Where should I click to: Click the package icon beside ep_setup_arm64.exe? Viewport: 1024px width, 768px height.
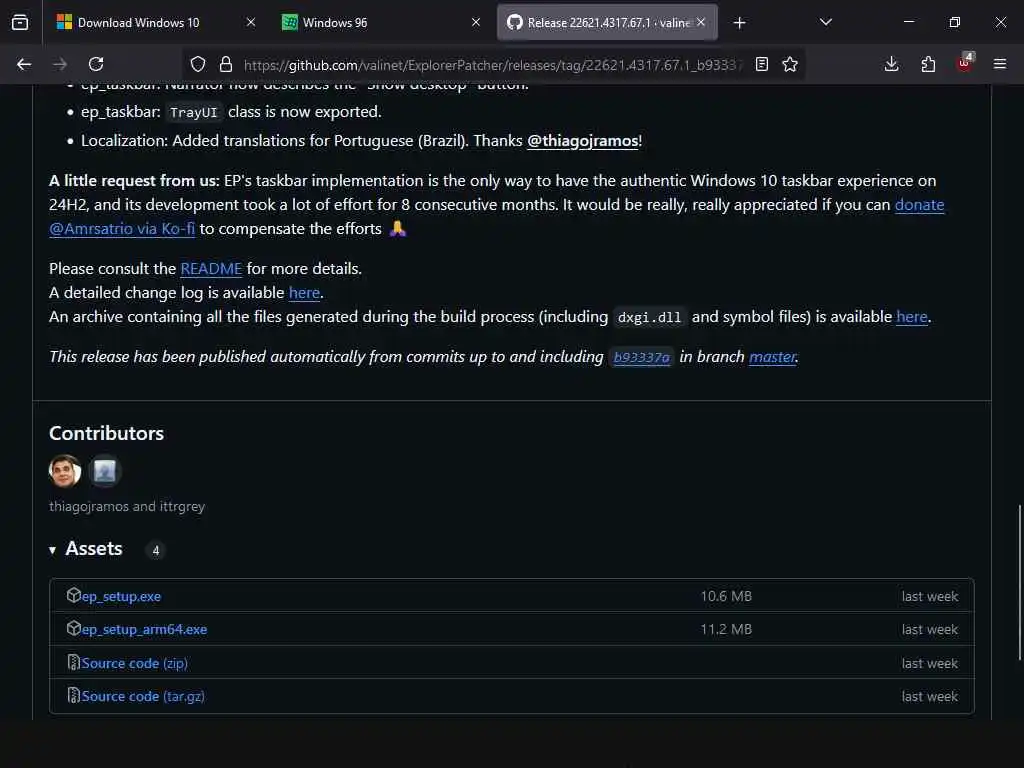pyautogui.click(x=73, y=628)
